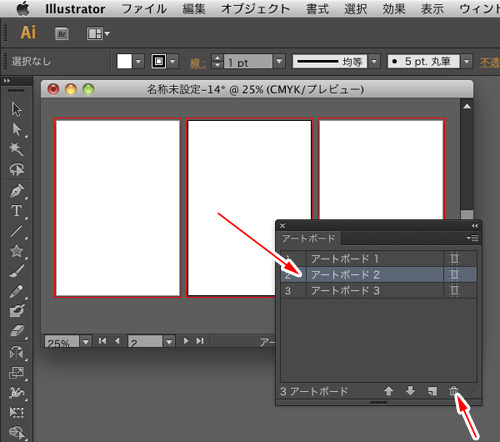Screen dimensions: 500x442
Task: Select アートボード 3 row in panel
Action: (379, 291)
